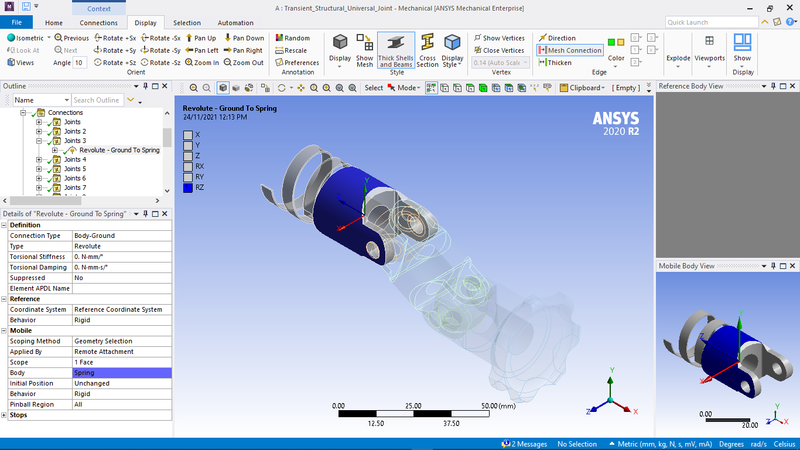800x450 pixels.
Task: Toggle the blue RZ legend box
Action: (x=188, y=187)
